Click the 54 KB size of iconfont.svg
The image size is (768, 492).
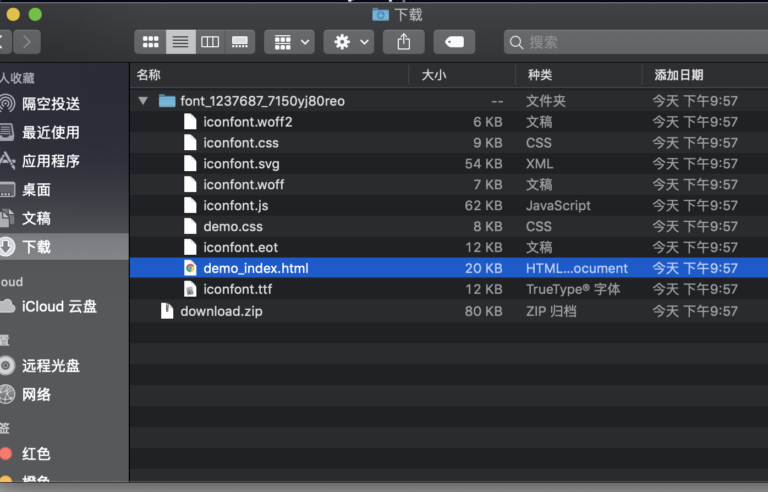tap(483, 164)
